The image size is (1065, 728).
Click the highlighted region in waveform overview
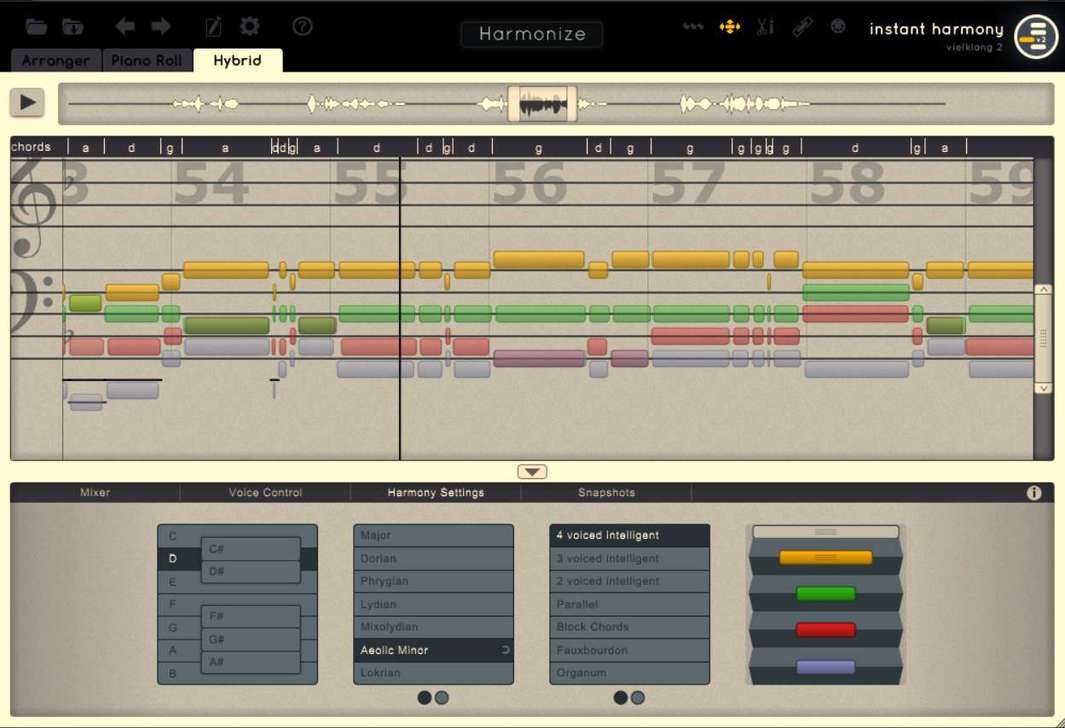pos(542,104)
